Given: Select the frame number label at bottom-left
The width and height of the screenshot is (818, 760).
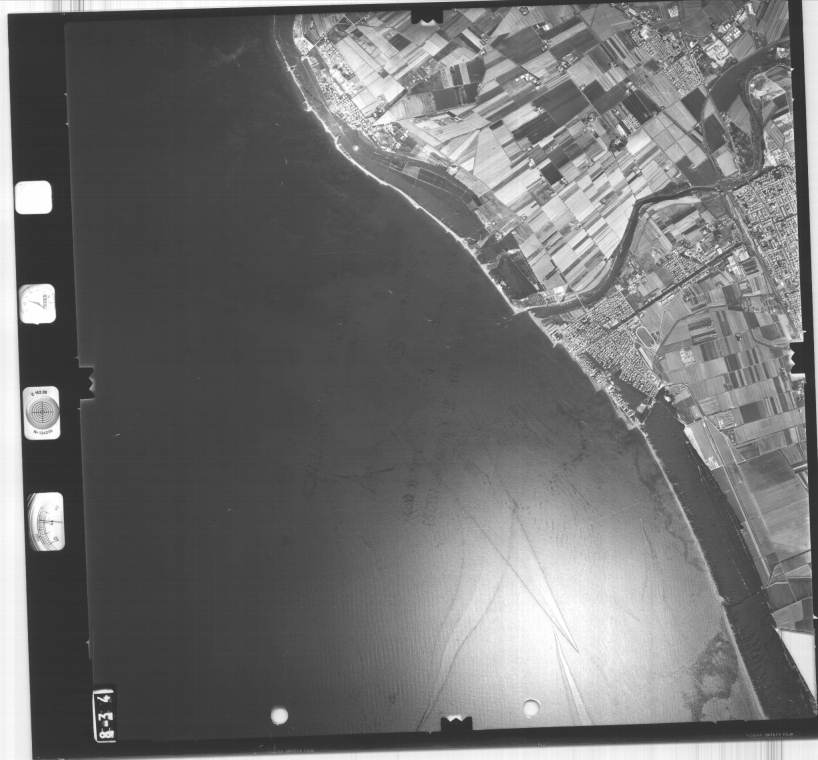Looking at the screenshot, I should click(105, 713).
